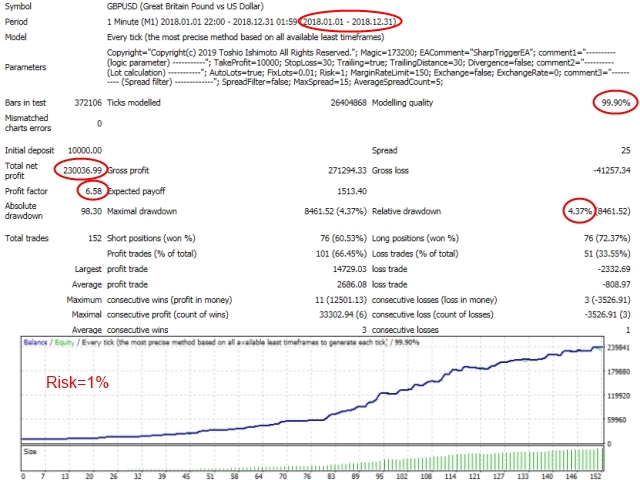Screen dimensions: 640x480
Task: Click the Maximal consecutive profit value 33302.94 (6)
Action: pos(343,315)
